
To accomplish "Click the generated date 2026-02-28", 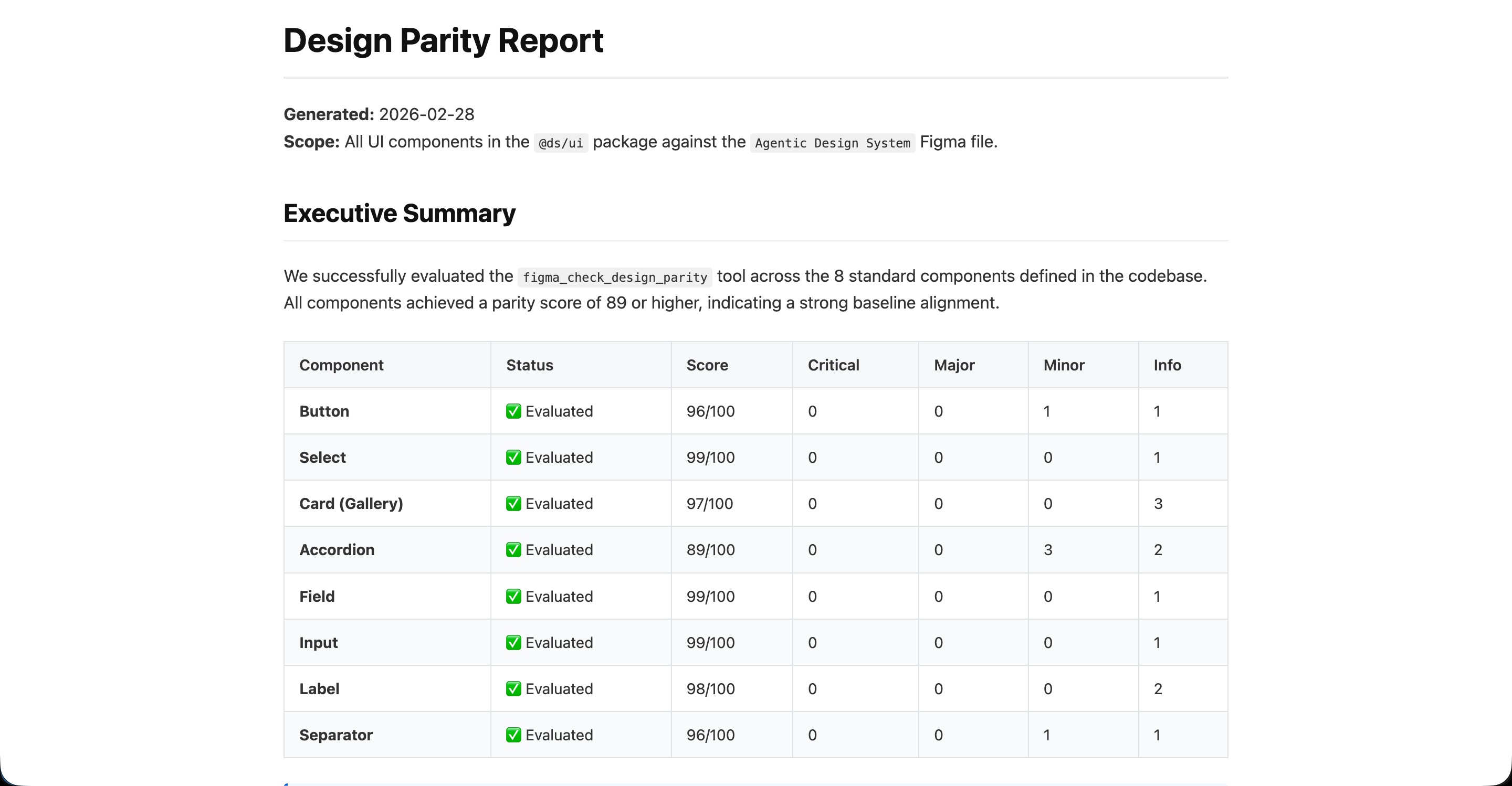I will (426, 114).
